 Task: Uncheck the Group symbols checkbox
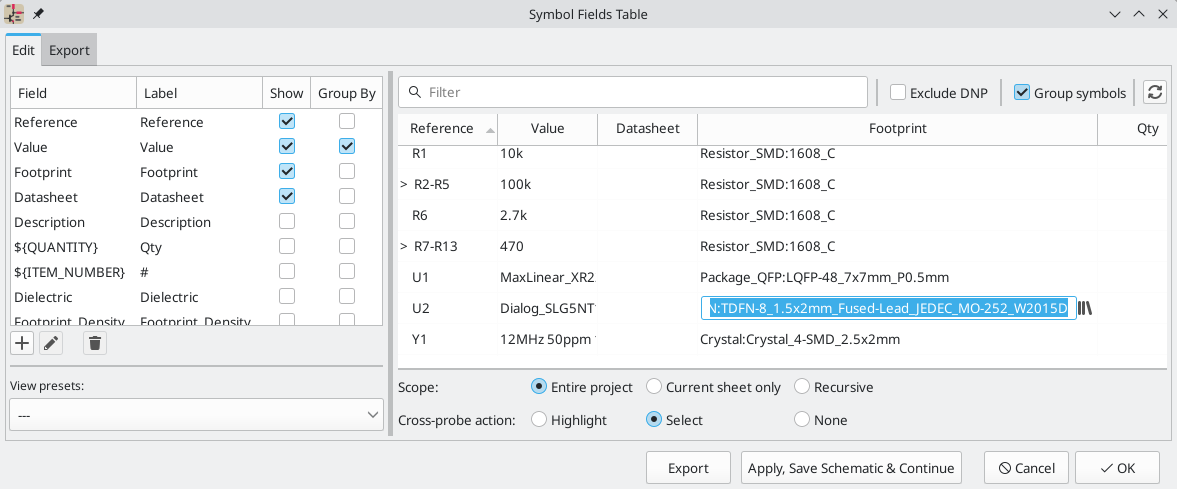(x=1022, y=93)
